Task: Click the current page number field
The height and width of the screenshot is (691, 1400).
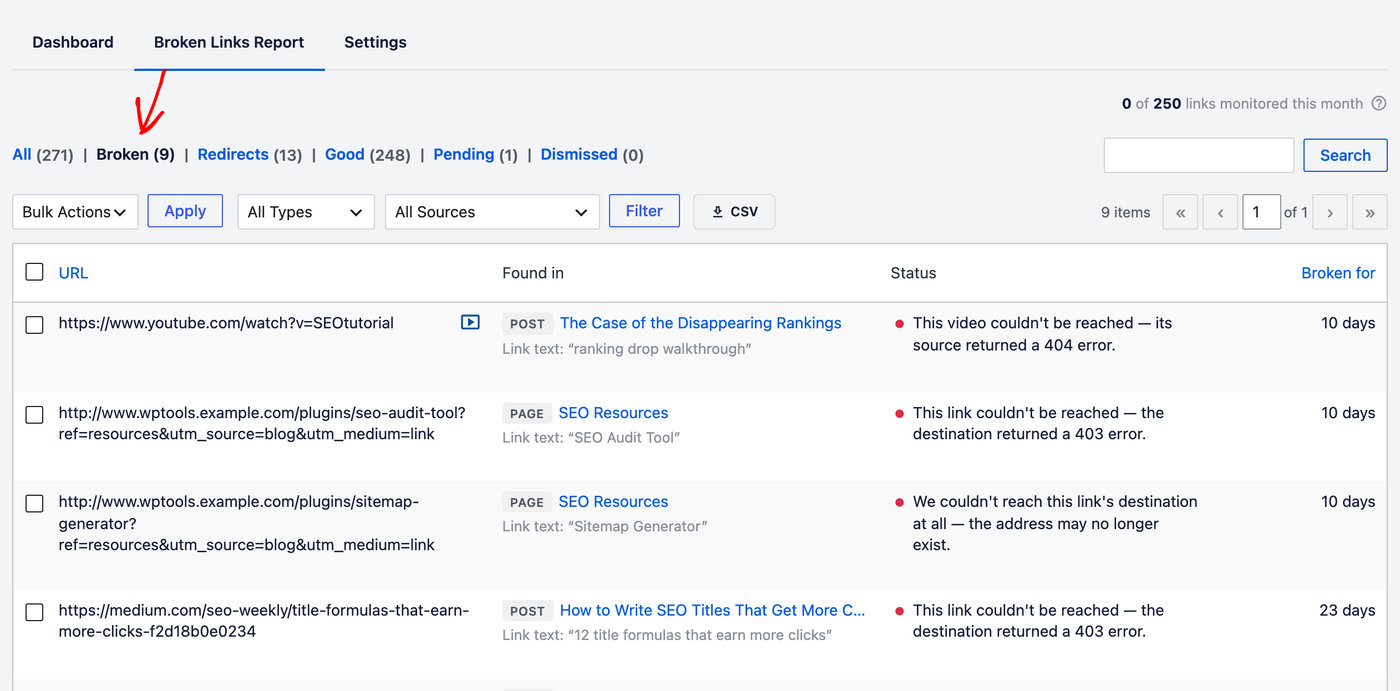Action: 1261,212
